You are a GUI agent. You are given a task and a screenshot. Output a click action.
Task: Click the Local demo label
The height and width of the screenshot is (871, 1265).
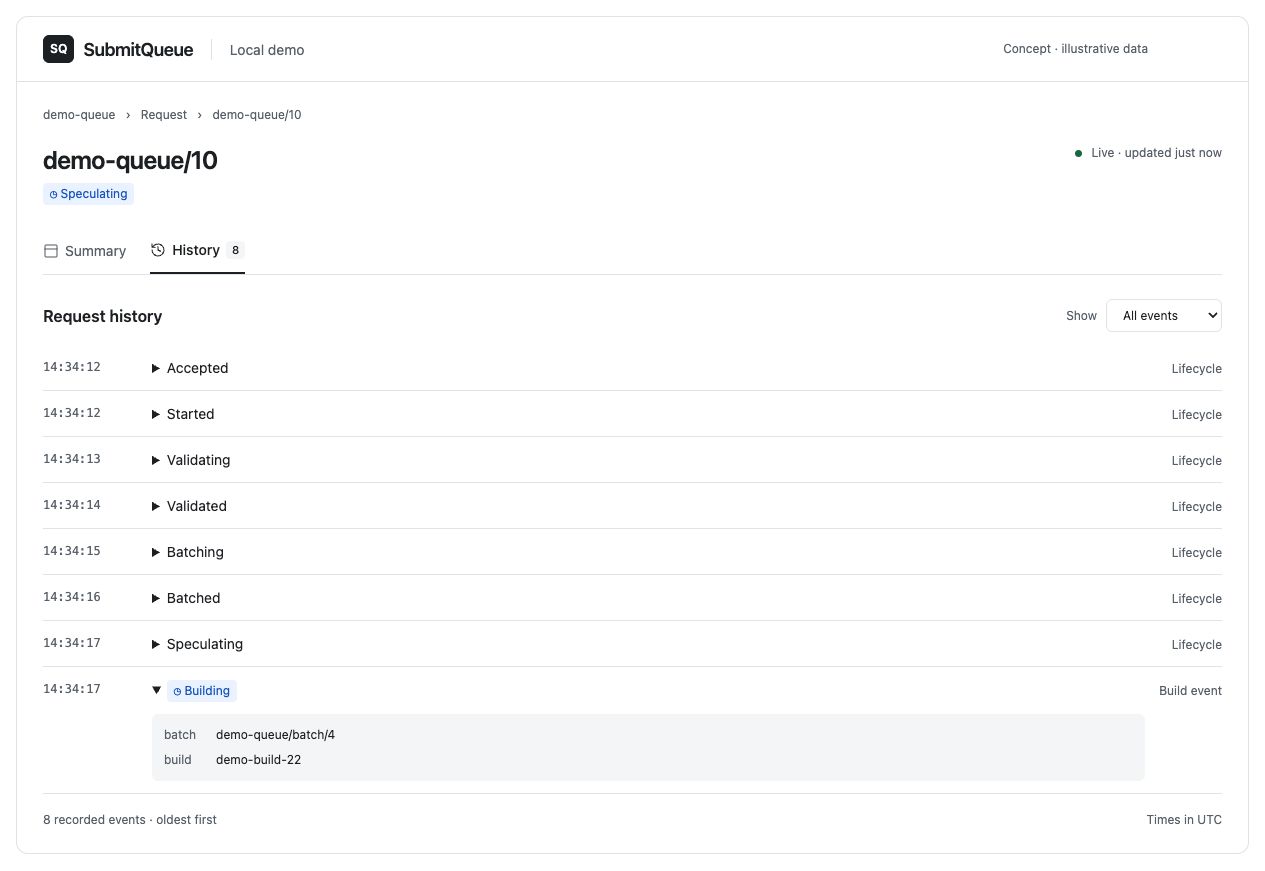coord(267,50)
